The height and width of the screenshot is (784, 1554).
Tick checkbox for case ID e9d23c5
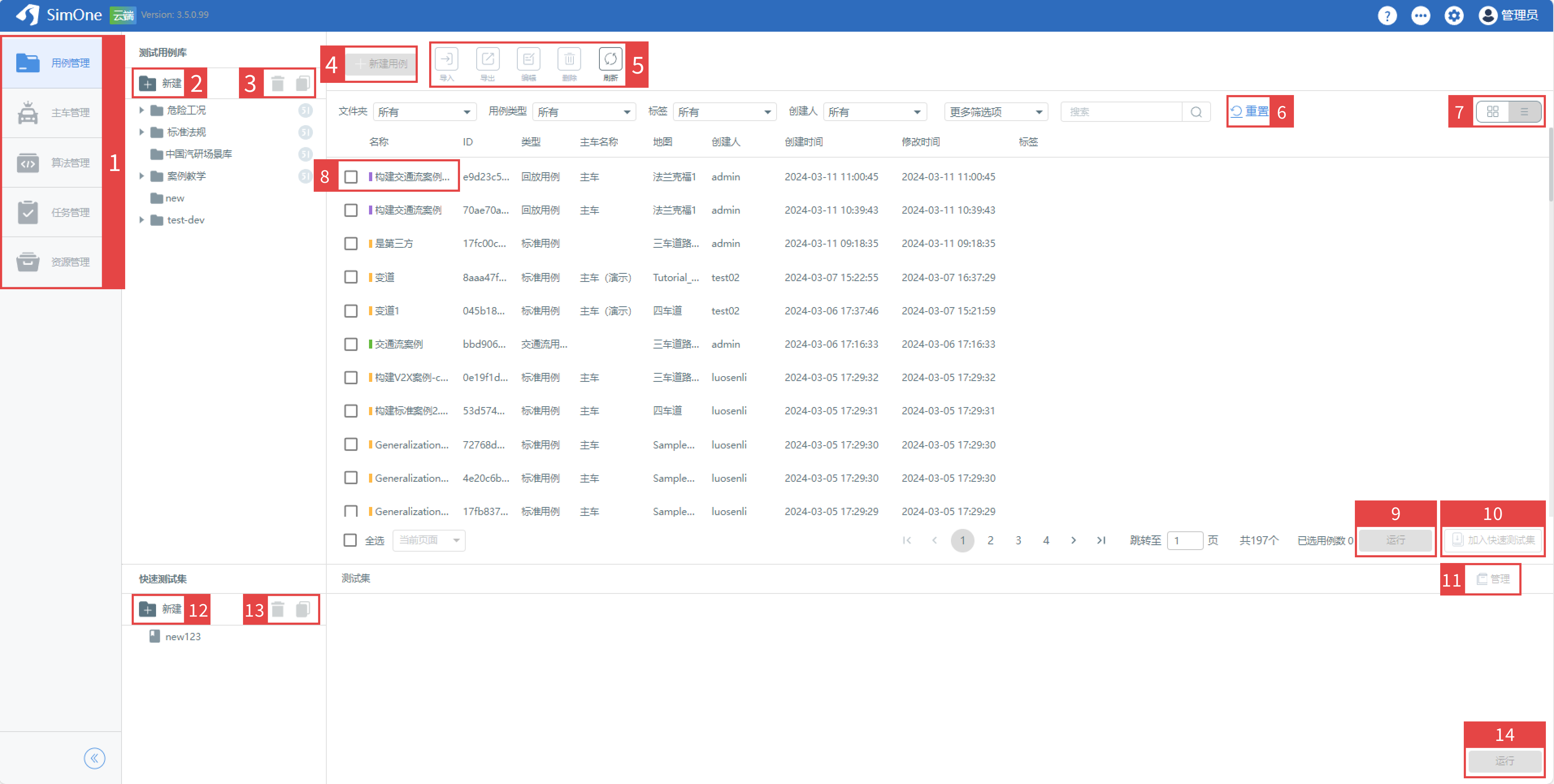point(350,177)
